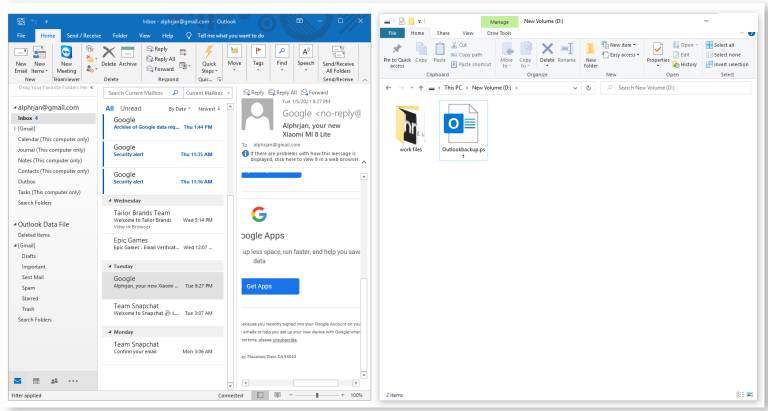Click Send/Receive All Folders
This screenshot has height=411, width=768.
tap(338, 60)
